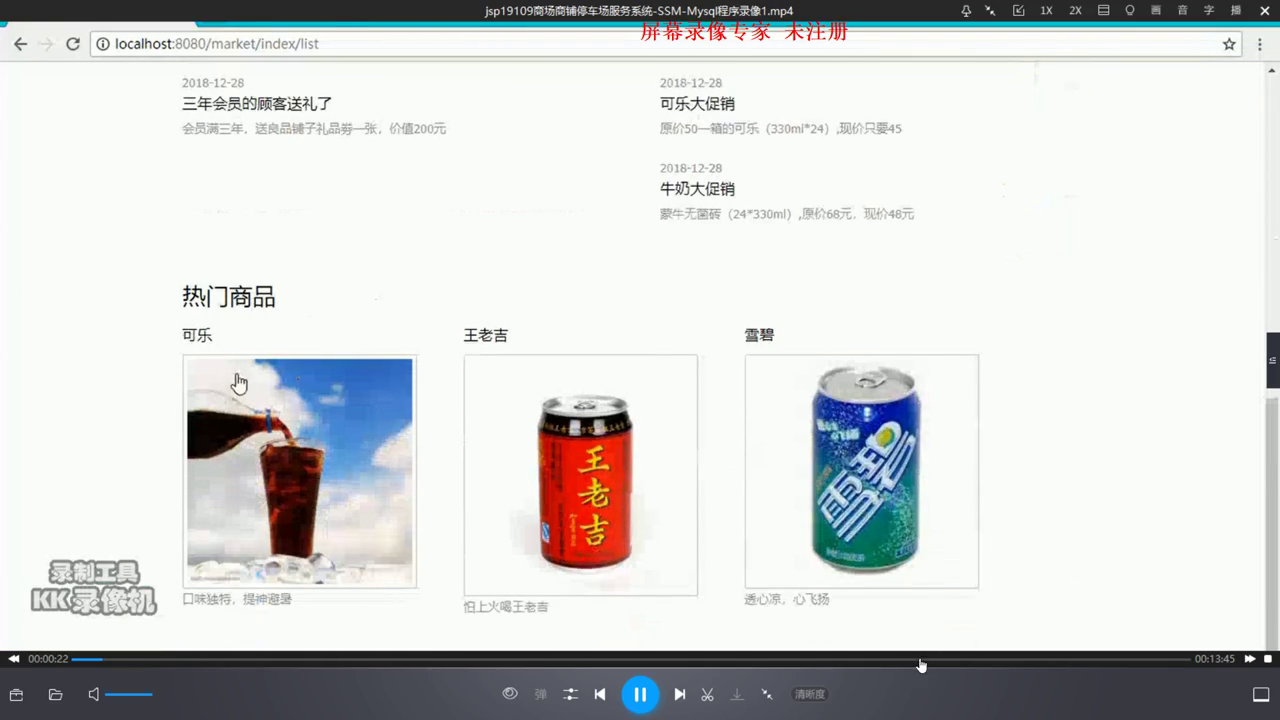Click 会员满三年 gift voucher description
This screenshot has width=1280, height=720.
[x=314, y=129]
